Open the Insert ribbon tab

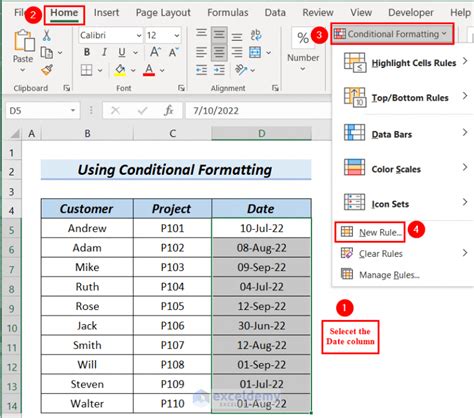tap(106, 13)
